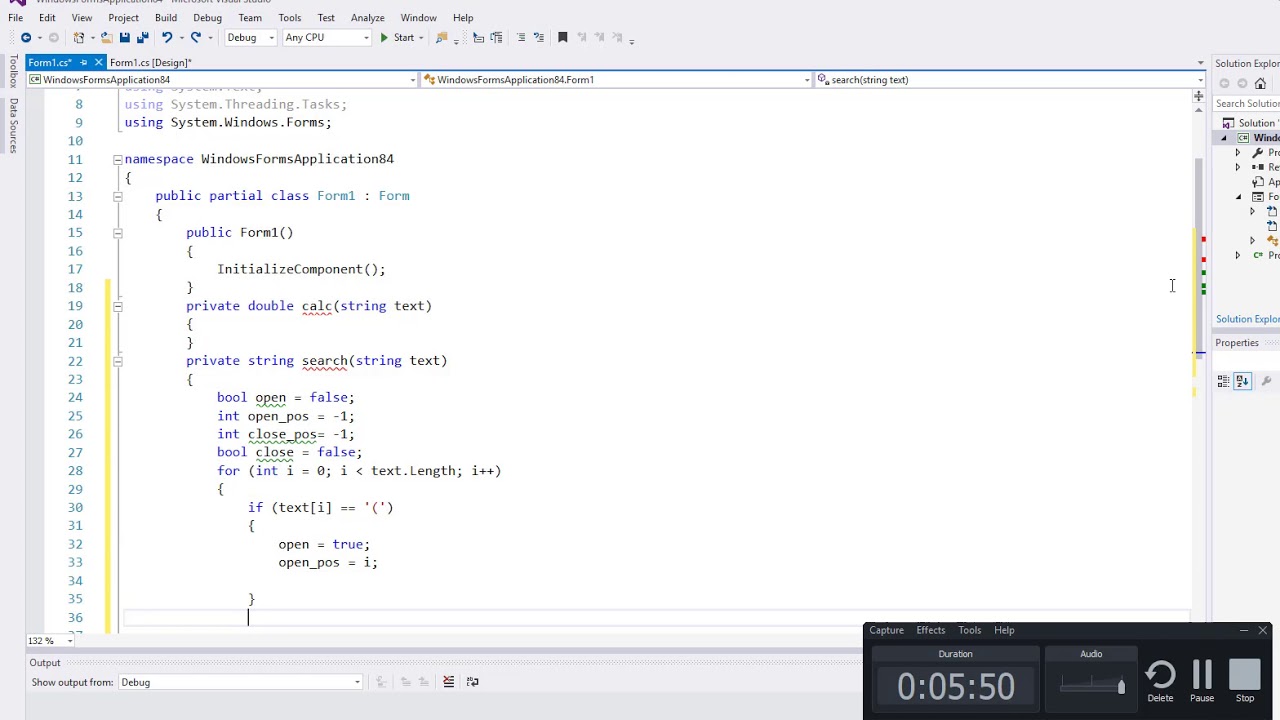1280x720 pixels.
Task: Split the editor with the top-right handle
Action: pos(1198,96)
